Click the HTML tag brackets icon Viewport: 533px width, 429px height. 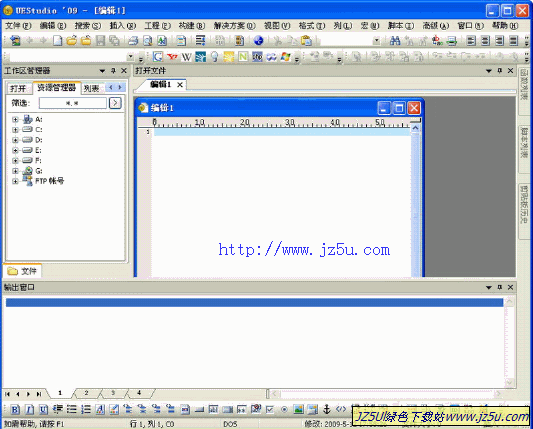[x=341, y=409]
